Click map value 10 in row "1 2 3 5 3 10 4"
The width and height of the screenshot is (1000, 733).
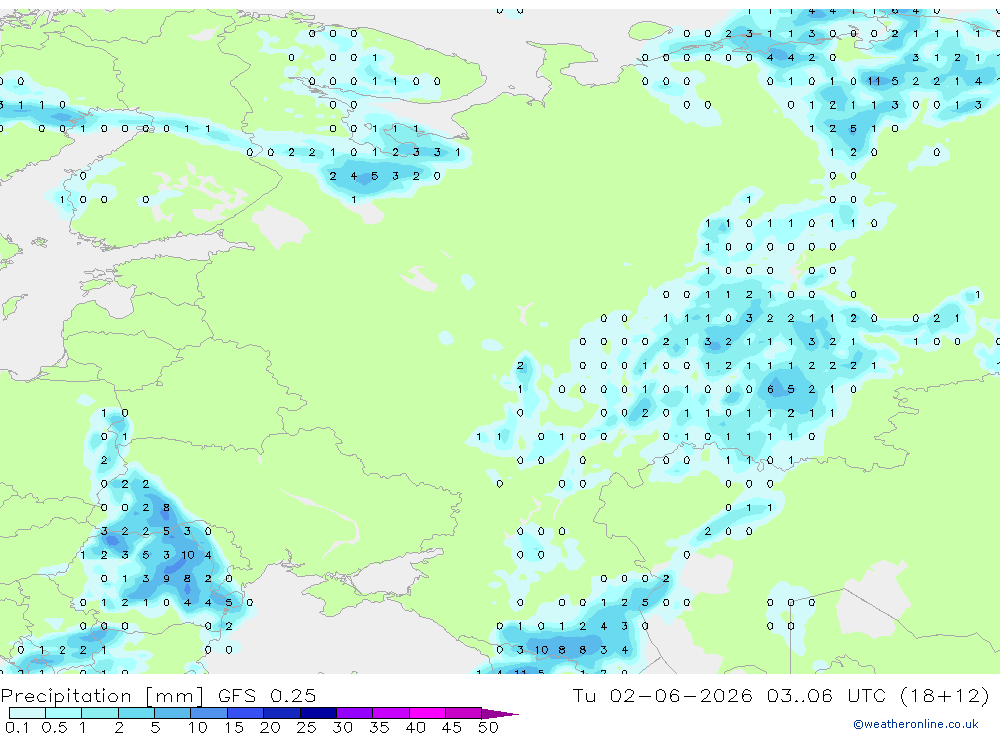188,555
